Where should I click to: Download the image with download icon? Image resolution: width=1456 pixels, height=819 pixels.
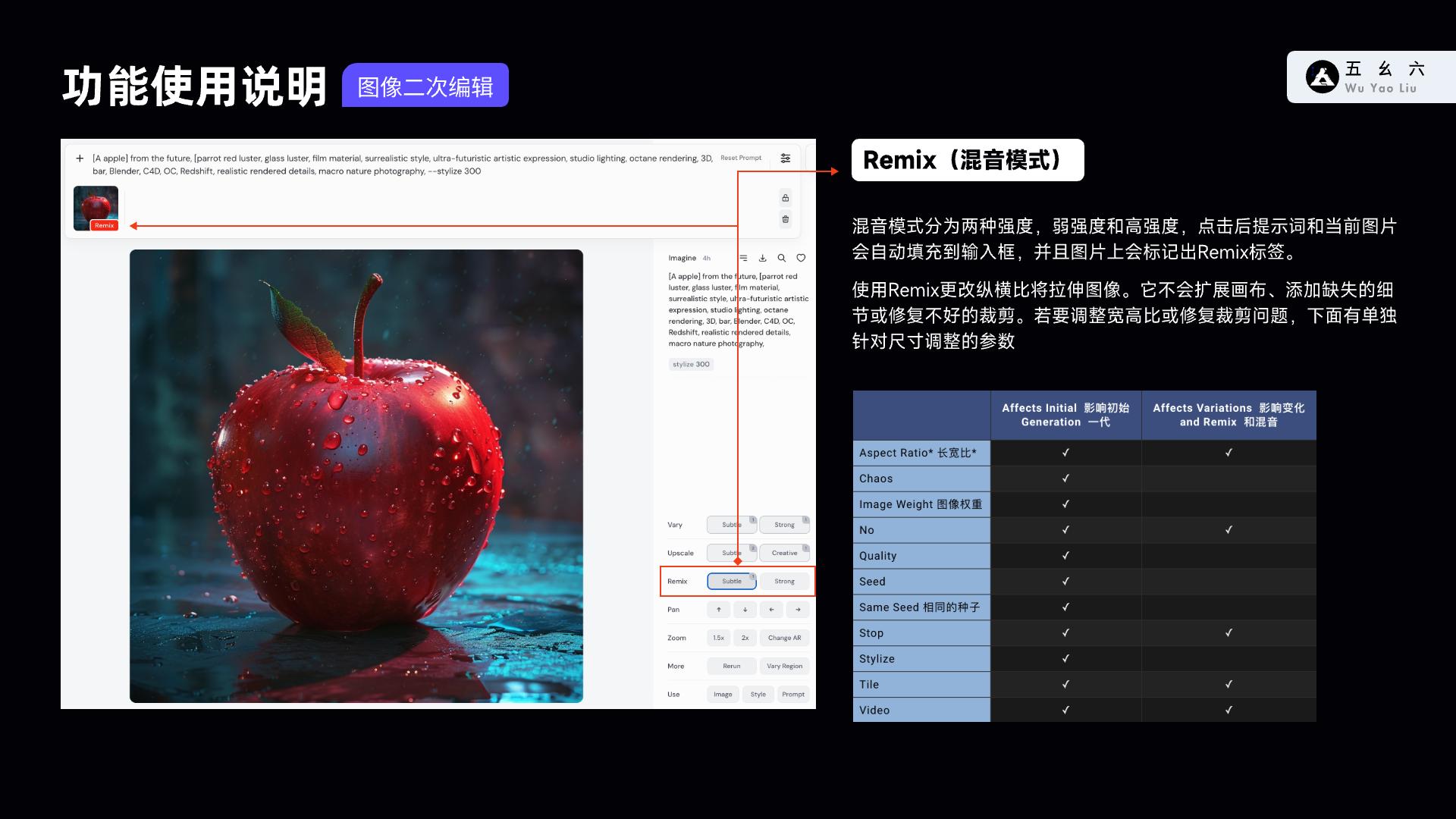tap(763, 258)
